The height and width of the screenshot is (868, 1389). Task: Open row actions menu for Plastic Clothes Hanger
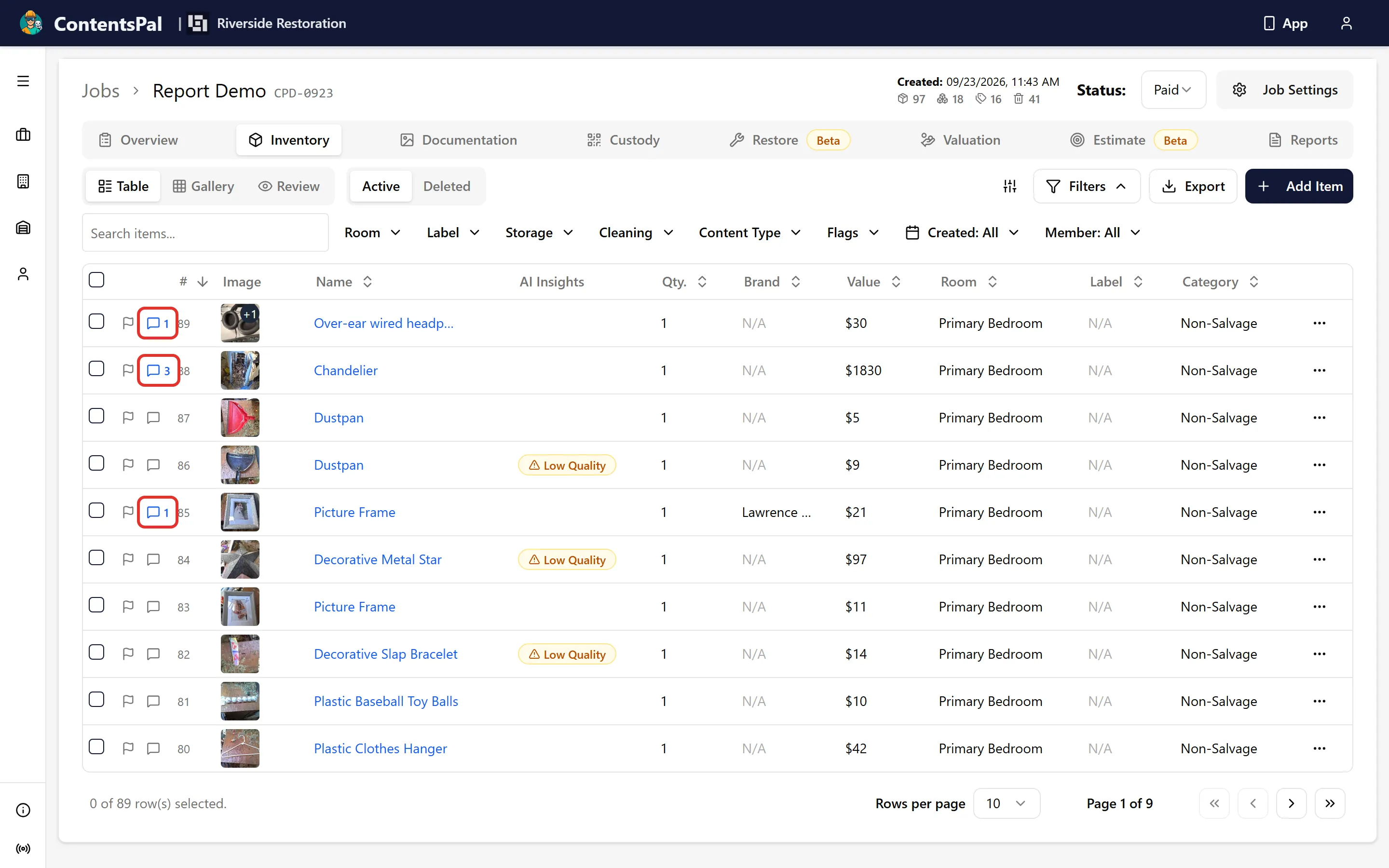click(1320, 748)
